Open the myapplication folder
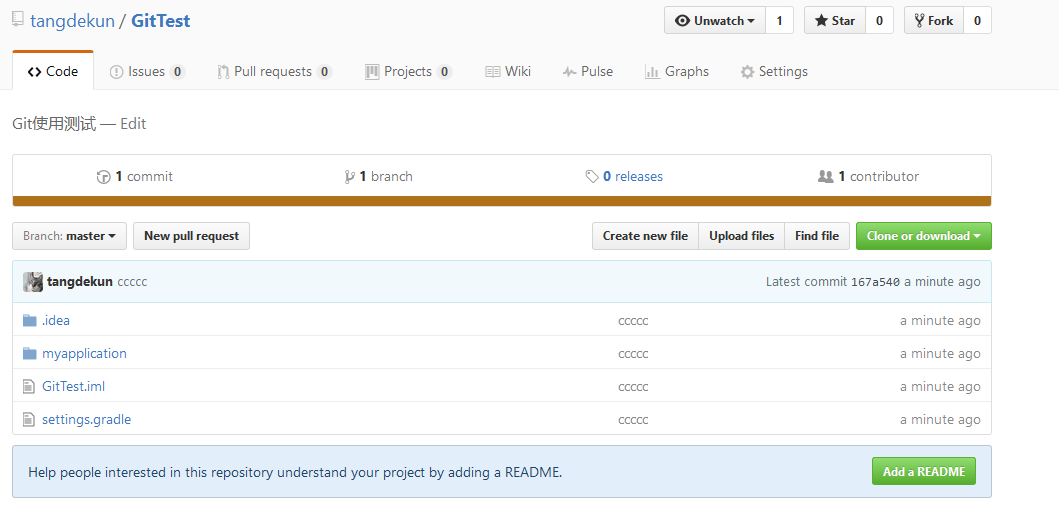1059x516 pixels. pyautogui.click(x=84, y=353)
